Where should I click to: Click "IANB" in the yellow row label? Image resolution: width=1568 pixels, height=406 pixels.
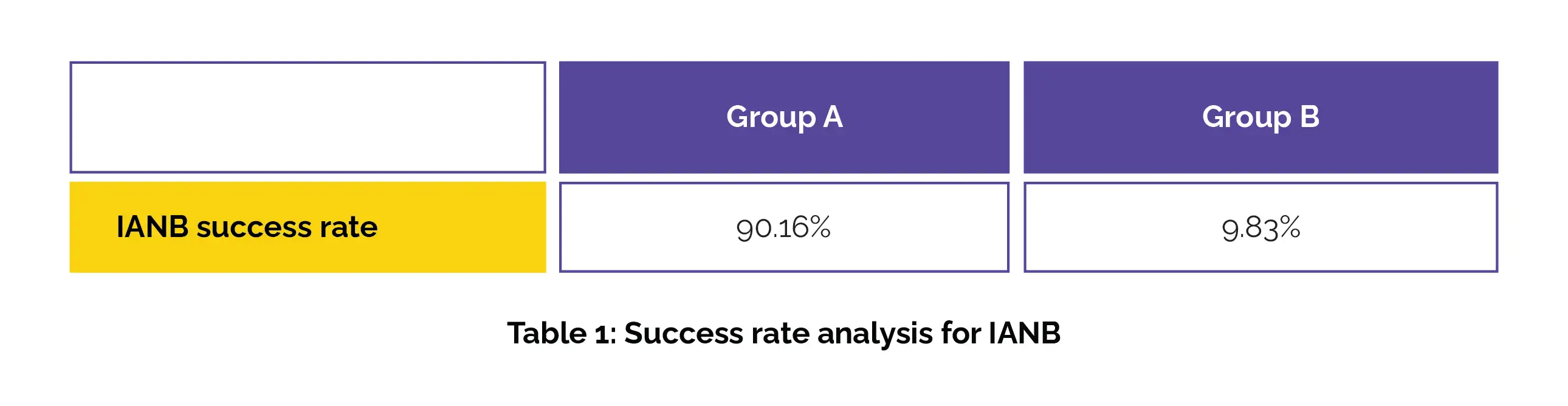point(152,227)
